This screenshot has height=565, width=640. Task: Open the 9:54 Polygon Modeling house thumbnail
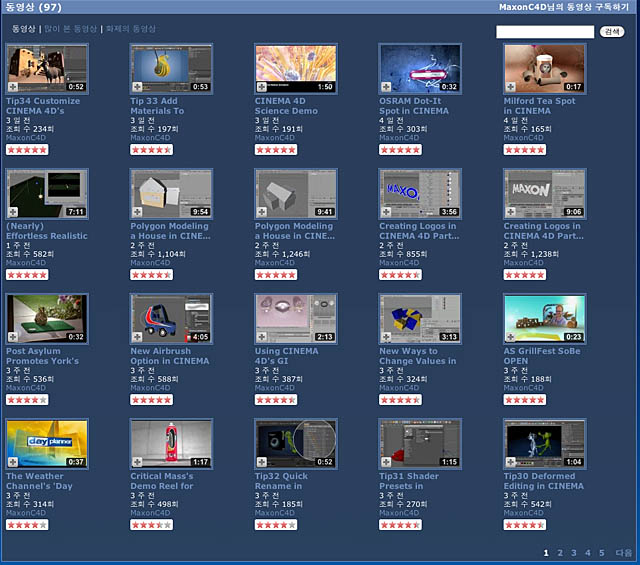pyautogui.click(x=171, y=194)
